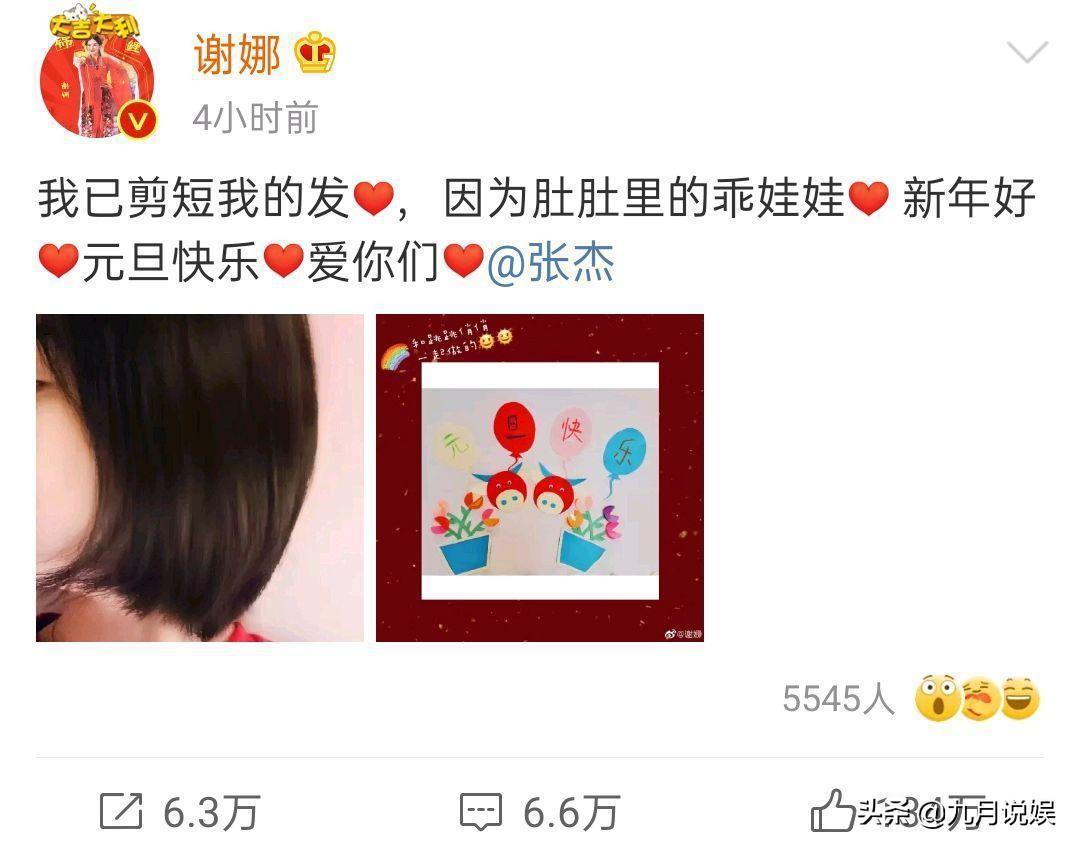Open the 谢娜 username link
Image resolution: width=1080 pixels, height=851 pixels.
[237, 55]
